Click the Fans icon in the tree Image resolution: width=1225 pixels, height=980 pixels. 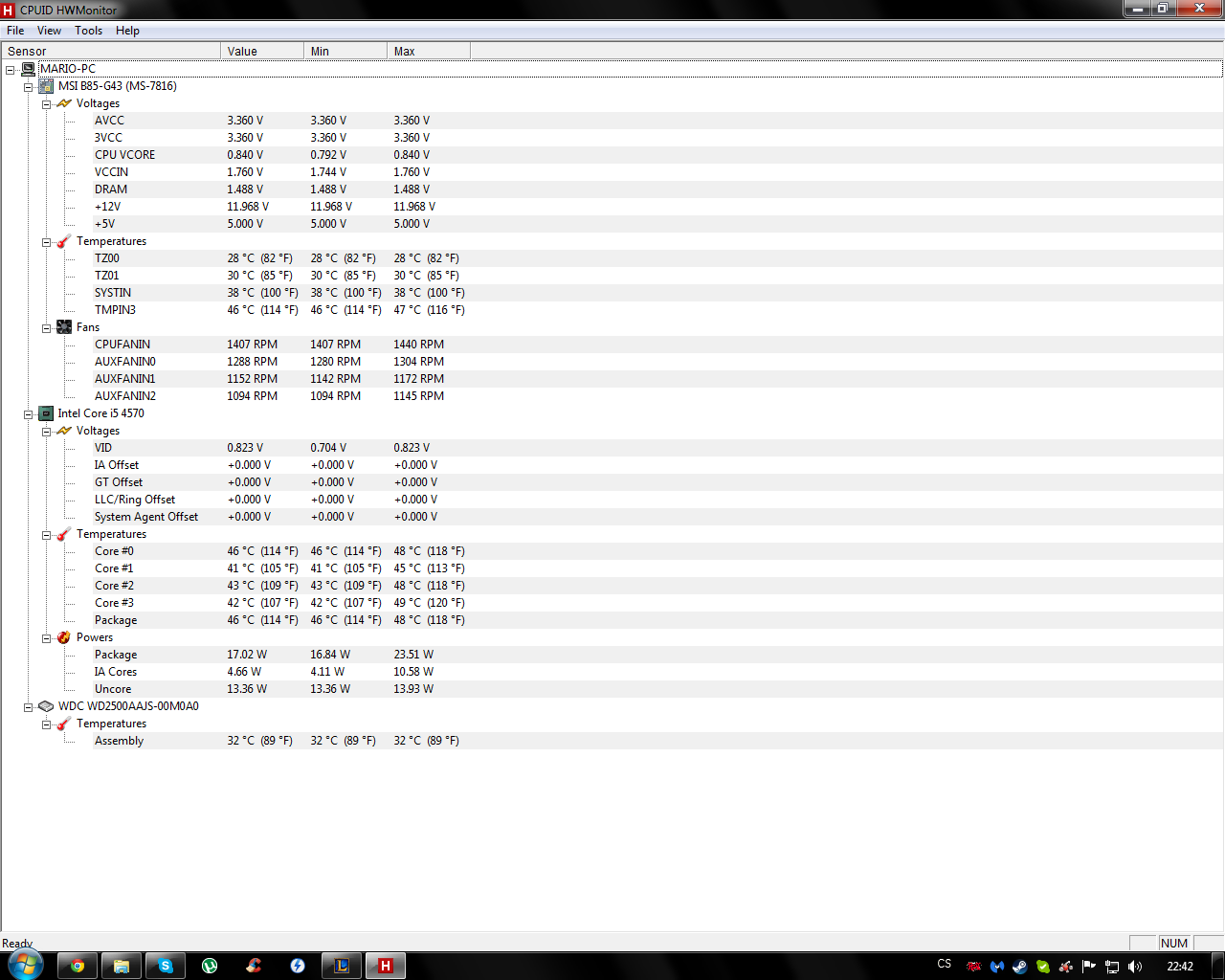(x=64, y=327)
